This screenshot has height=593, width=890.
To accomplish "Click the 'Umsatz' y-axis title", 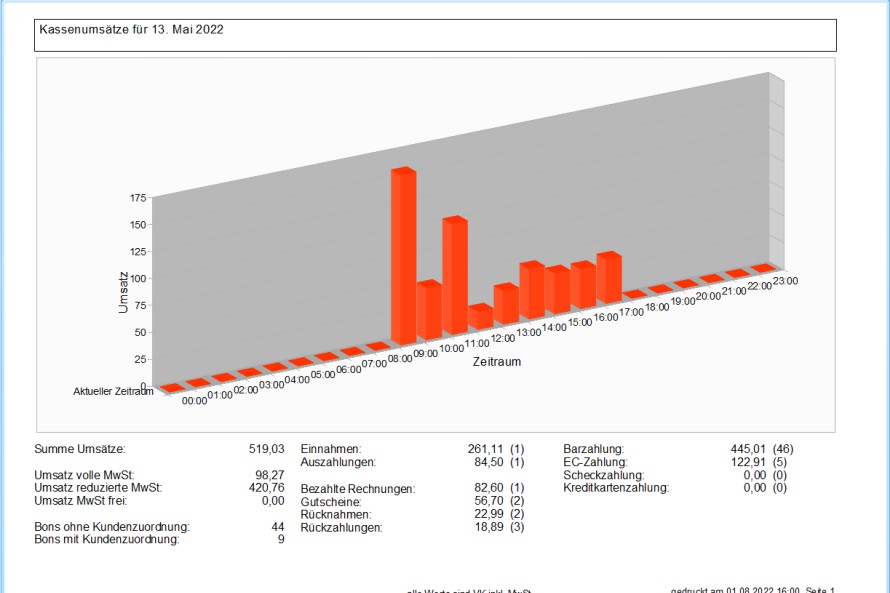I will point(123,290).
